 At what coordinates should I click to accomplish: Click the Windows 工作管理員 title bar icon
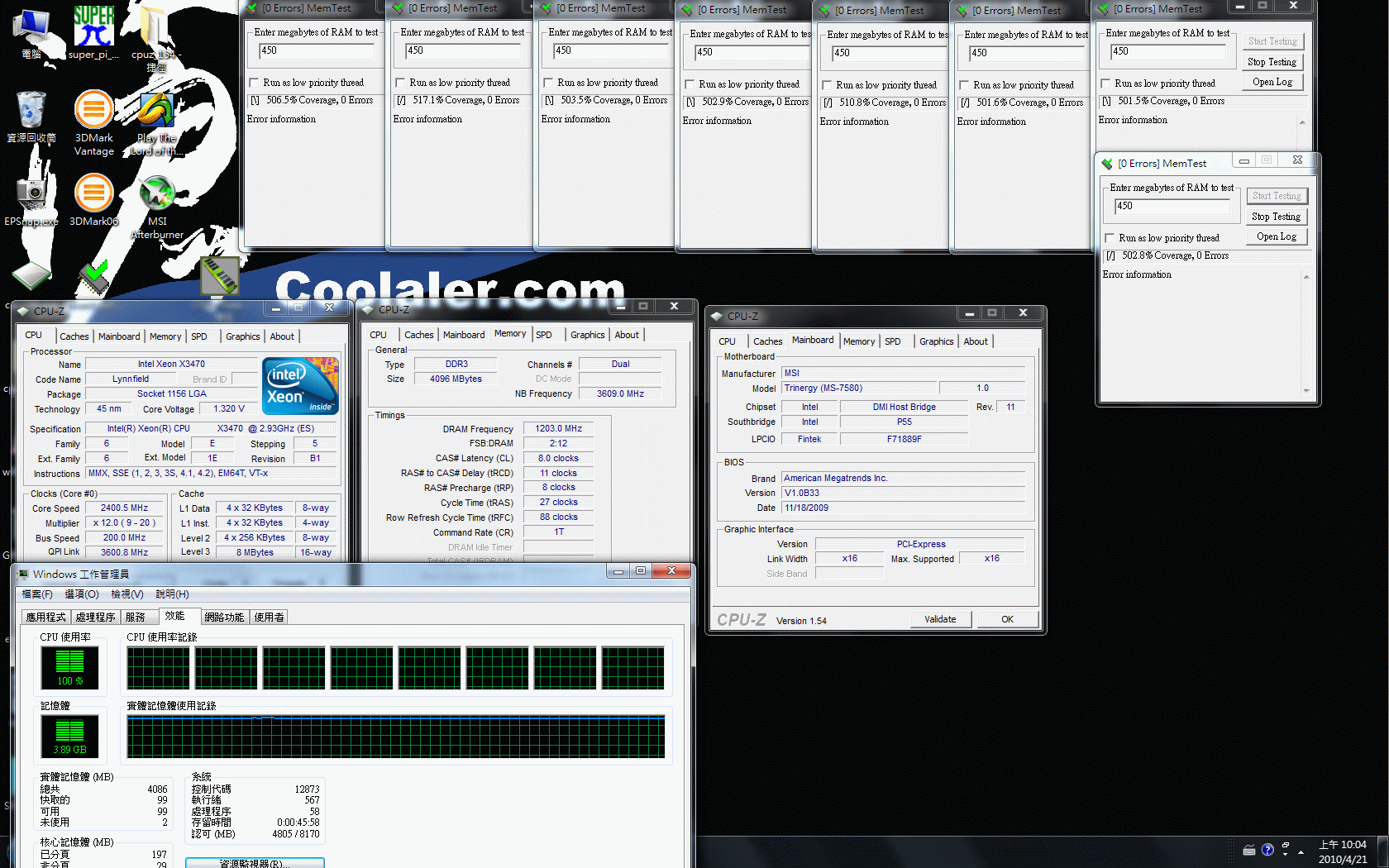(x=22, y=574)
